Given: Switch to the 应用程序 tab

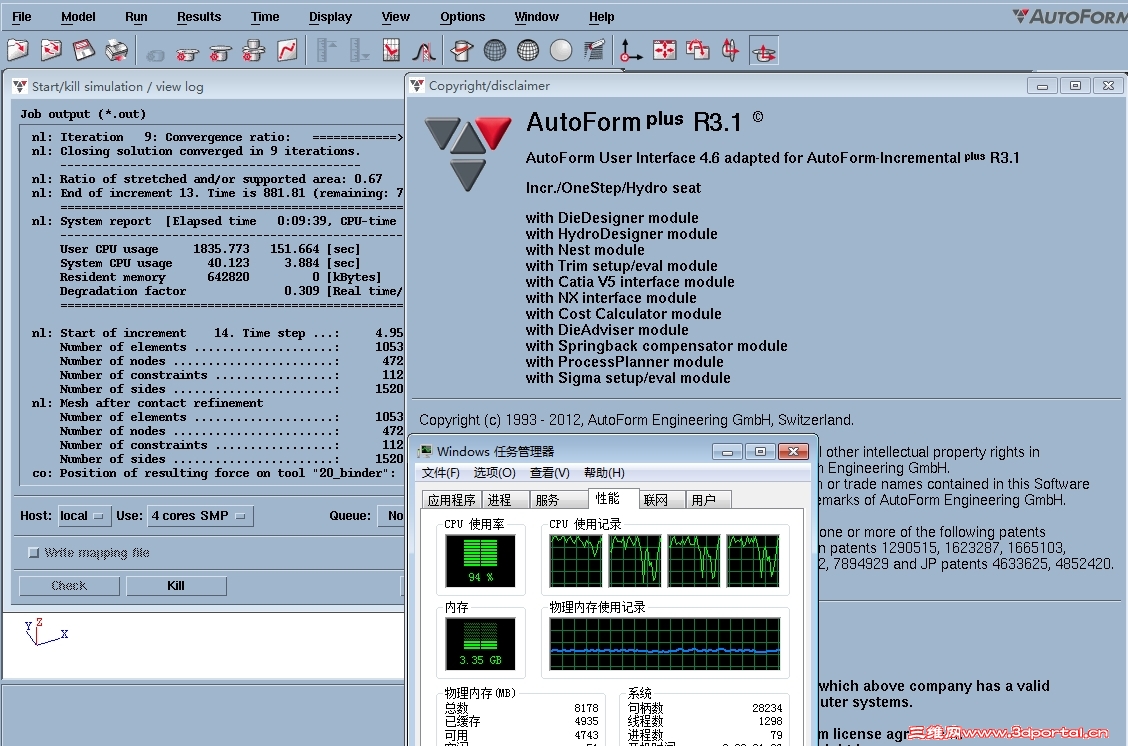Looking at the screenshot, I should click(452, 500).
